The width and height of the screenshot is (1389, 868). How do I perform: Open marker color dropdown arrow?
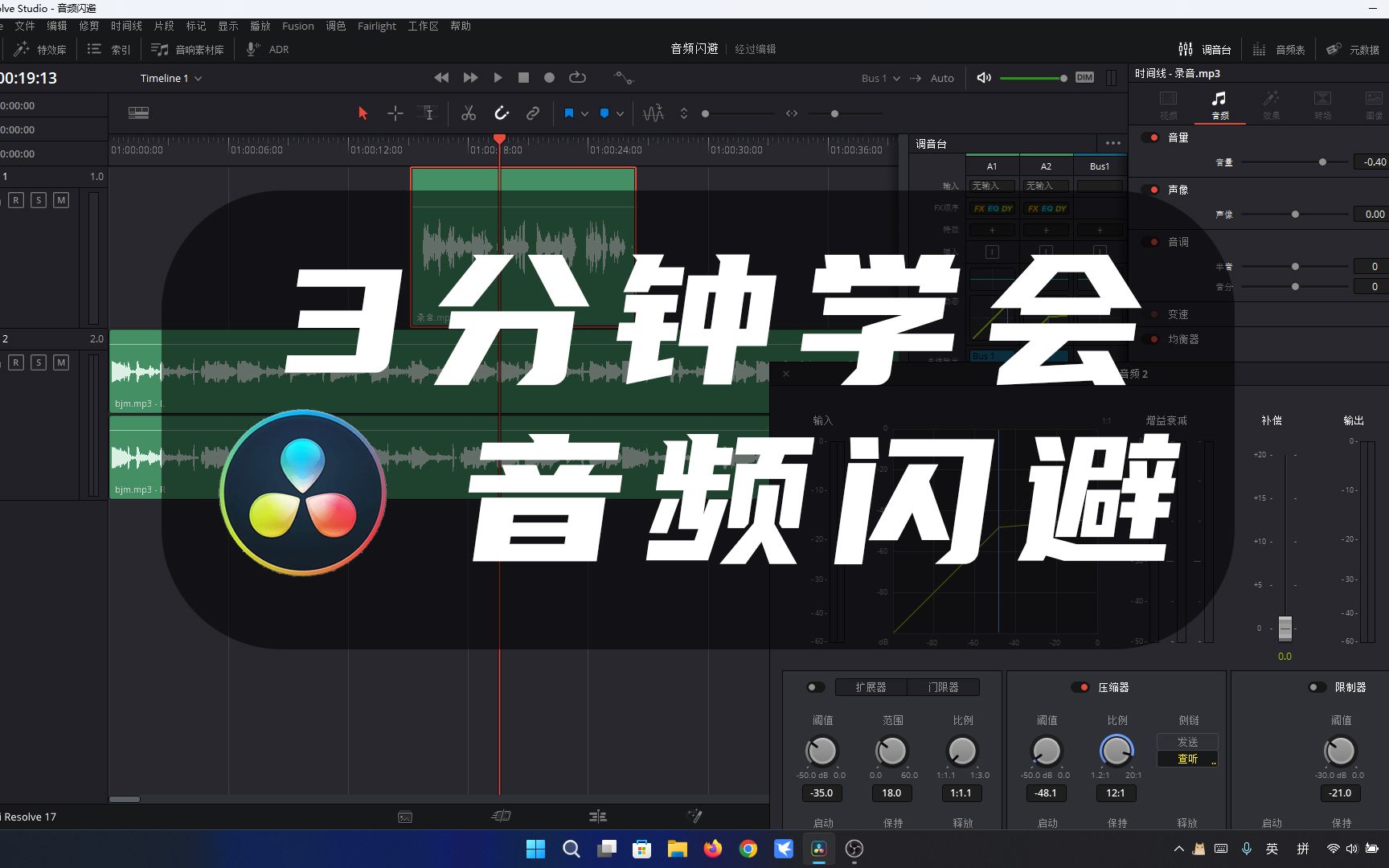[620, 114]
